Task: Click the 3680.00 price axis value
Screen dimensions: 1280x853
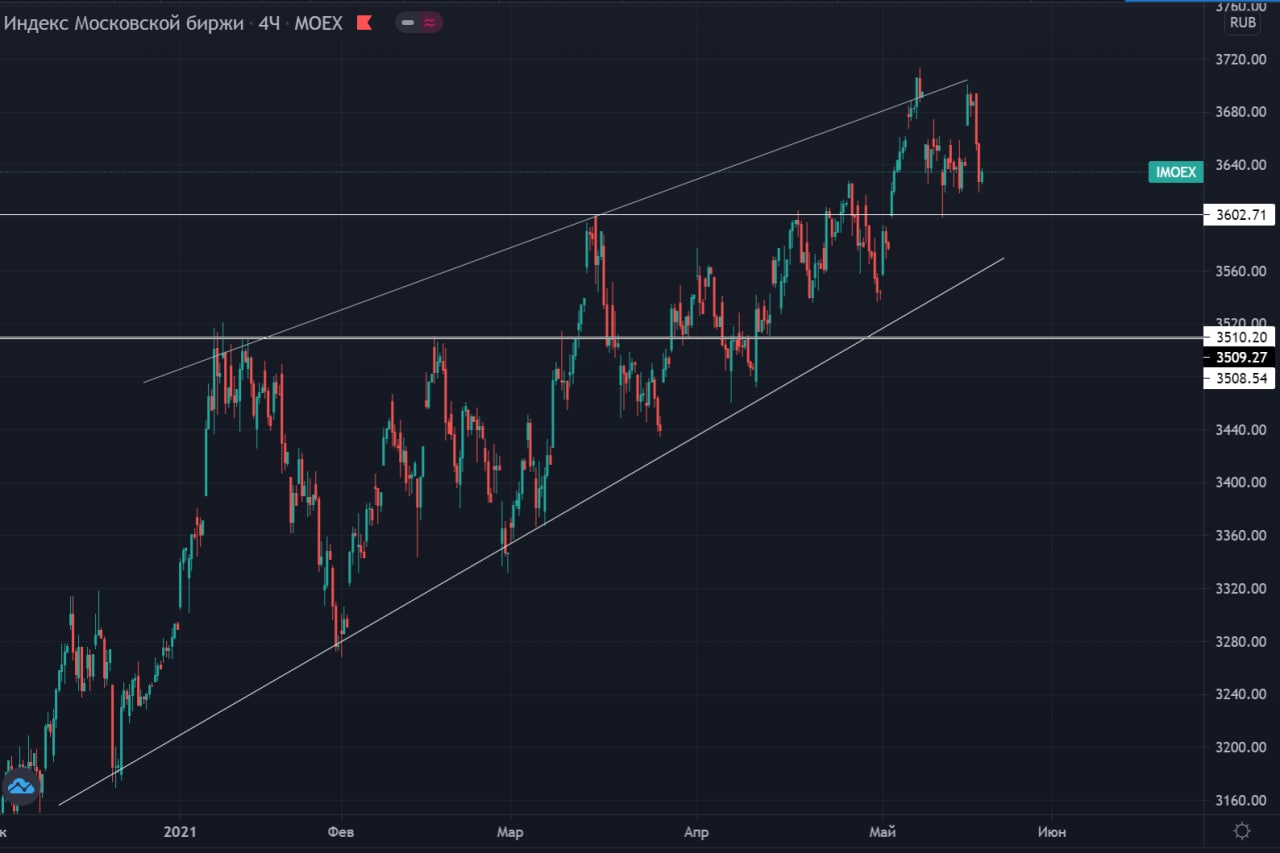Action: pyautogui.click(x=1241, y=111)
